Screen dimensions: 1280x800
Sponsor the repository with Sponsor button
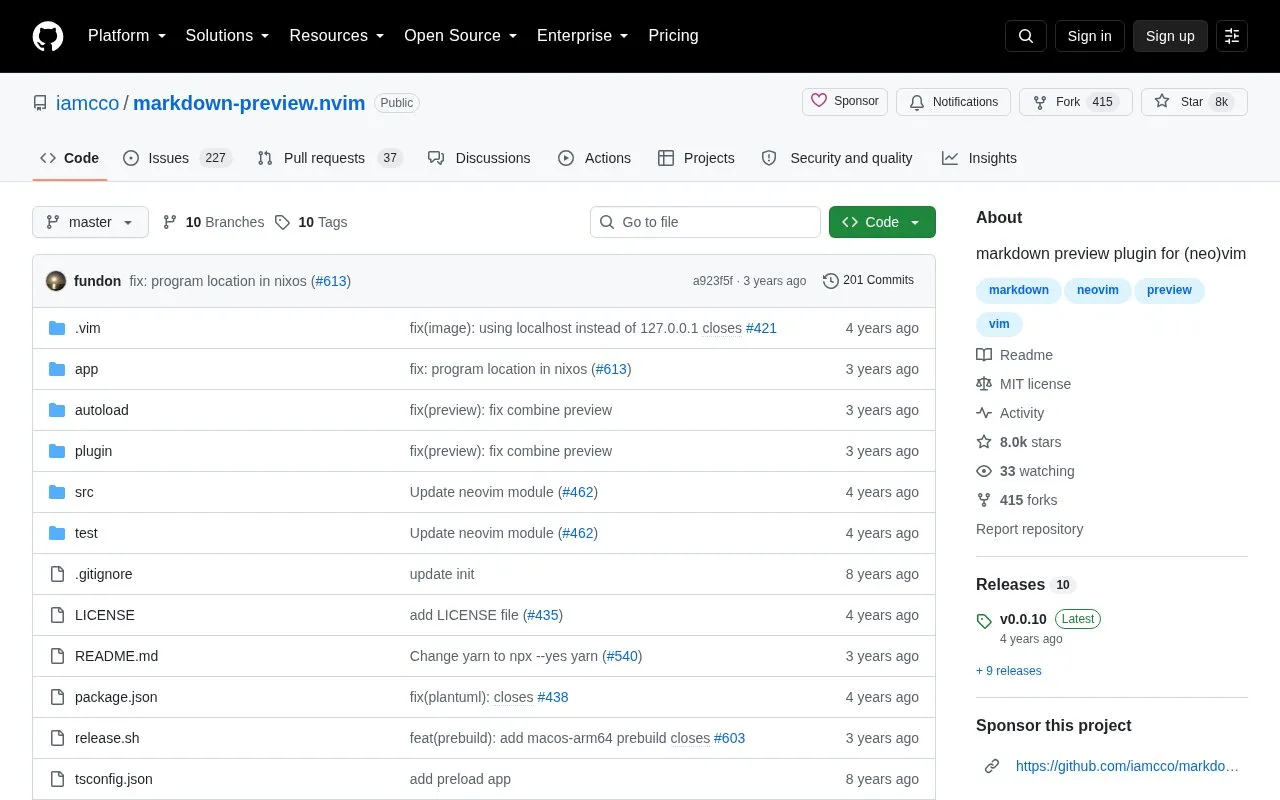click(845, 102)
